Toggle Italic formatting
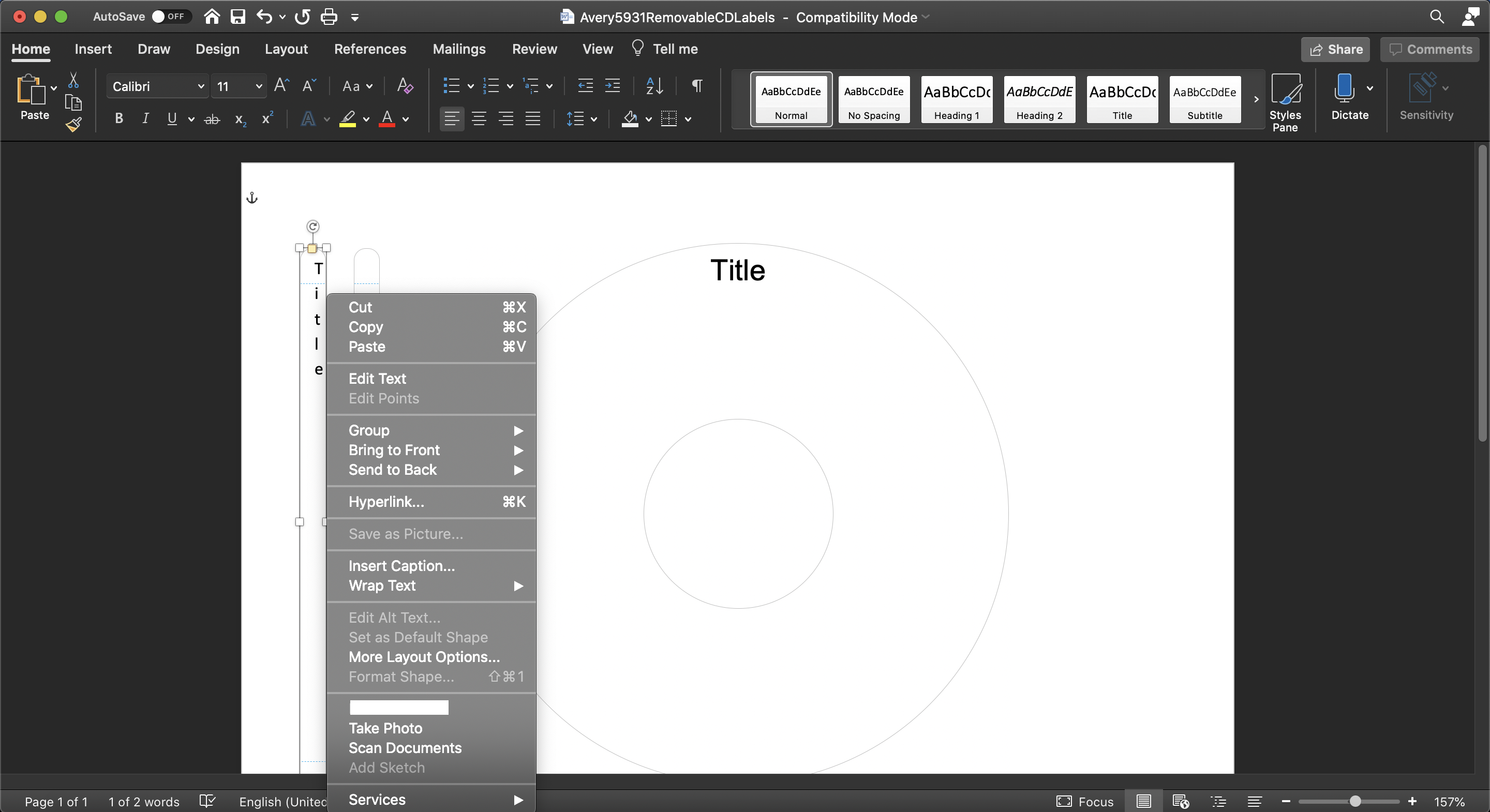 [145, 119]
